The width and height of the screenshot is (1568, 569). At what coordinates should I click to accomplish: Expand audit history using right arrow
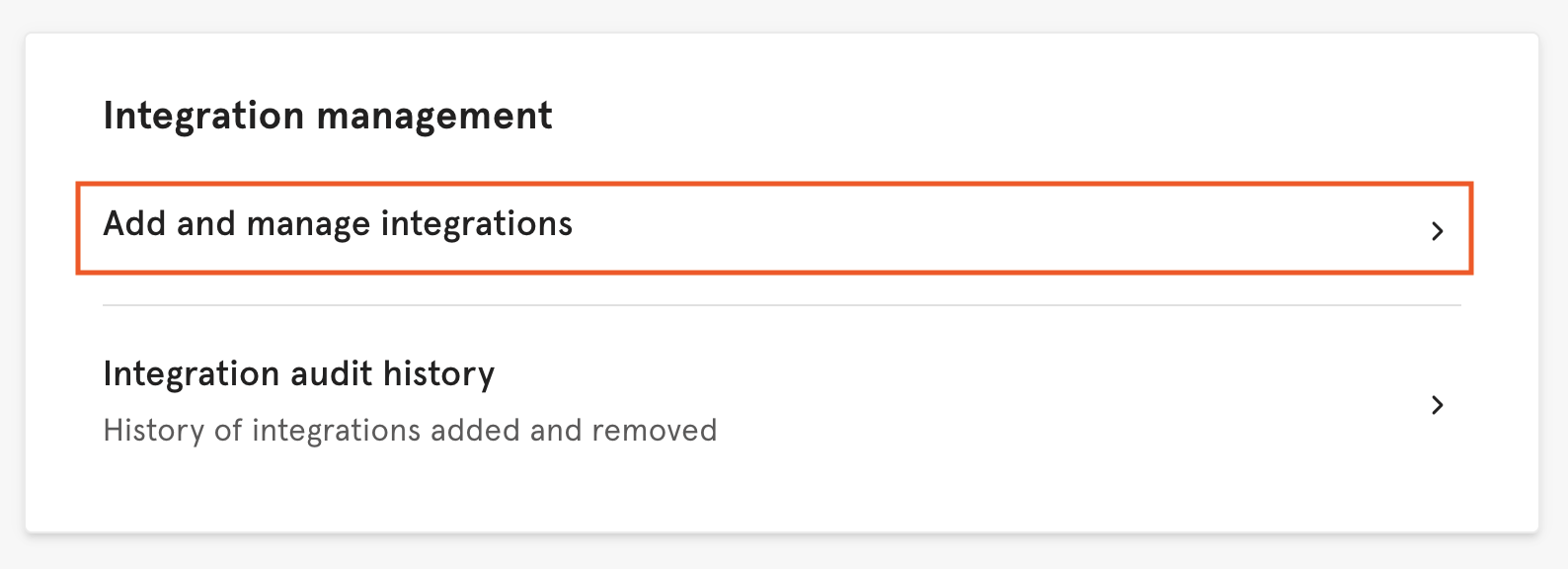coord(1438,405)
